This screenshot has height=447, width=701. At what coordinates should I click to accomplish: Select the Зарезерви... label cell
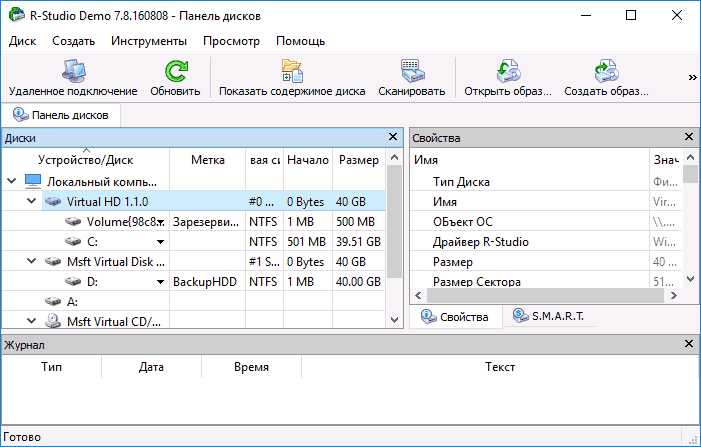[207, 222]
